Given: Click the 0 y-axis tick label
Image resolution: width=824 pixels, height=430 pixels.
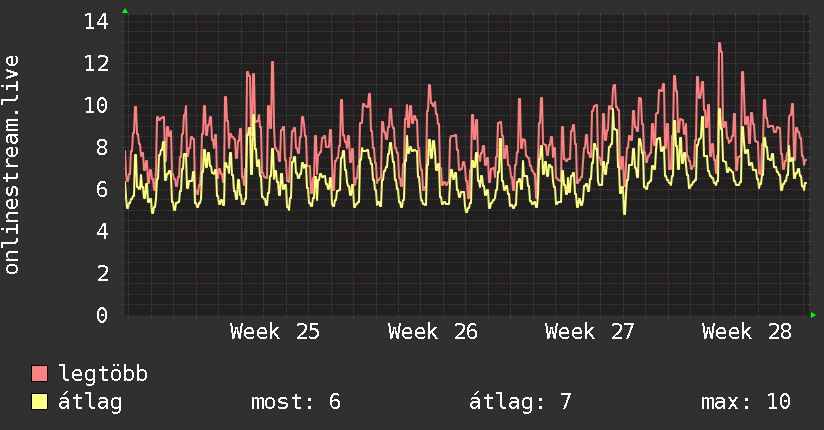Looking at the screenshot, I should click(x=102, y=315).
